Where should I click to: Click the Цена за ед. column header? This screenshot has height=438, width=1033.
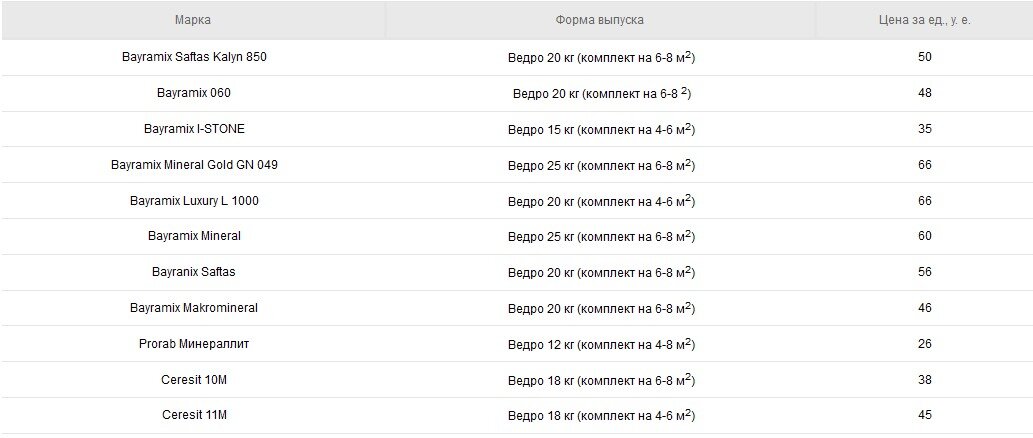pyautogui.click(x=925, y=20)
